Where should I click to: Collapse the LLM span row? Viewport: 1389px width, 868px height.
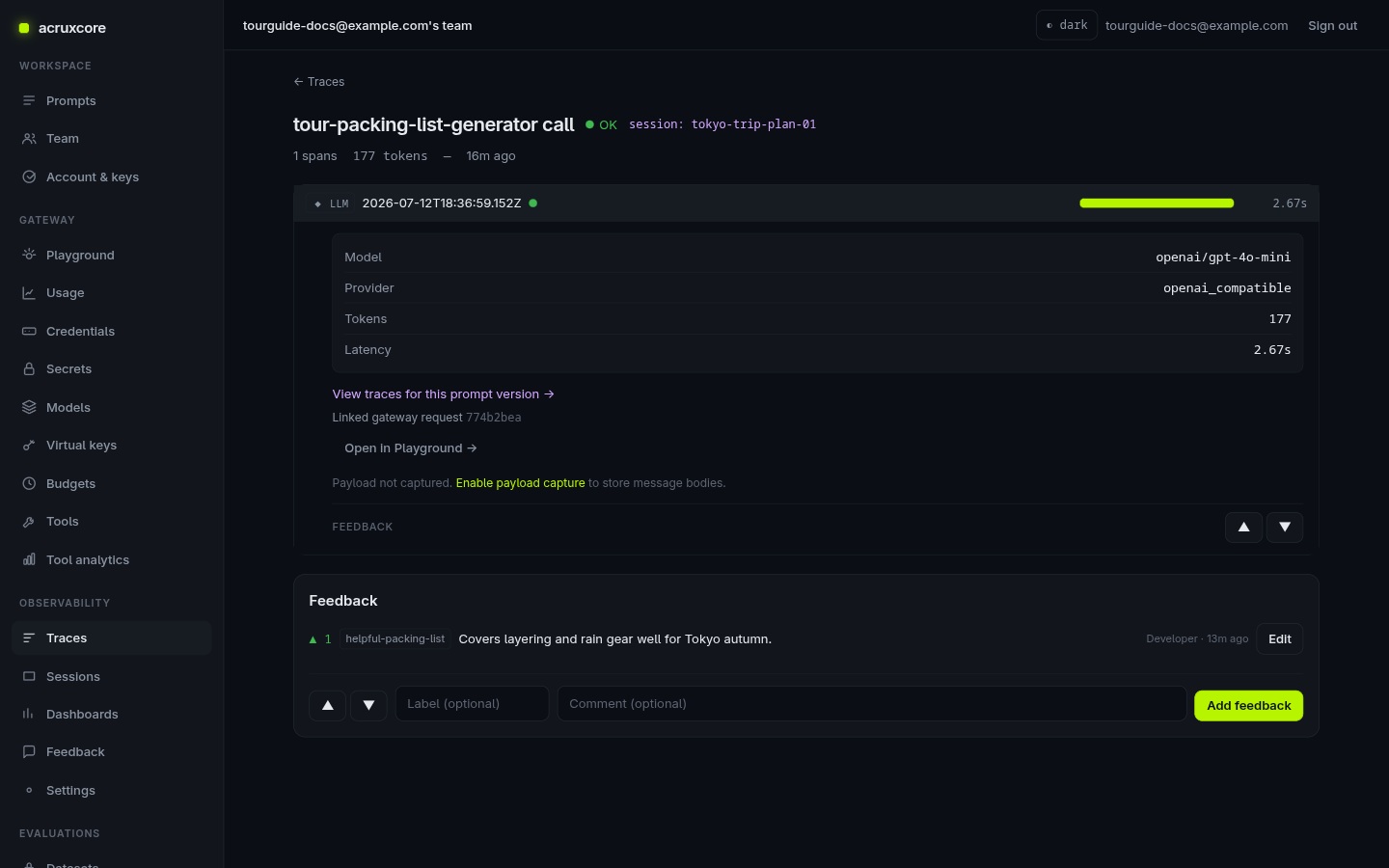tap(806, 203)
